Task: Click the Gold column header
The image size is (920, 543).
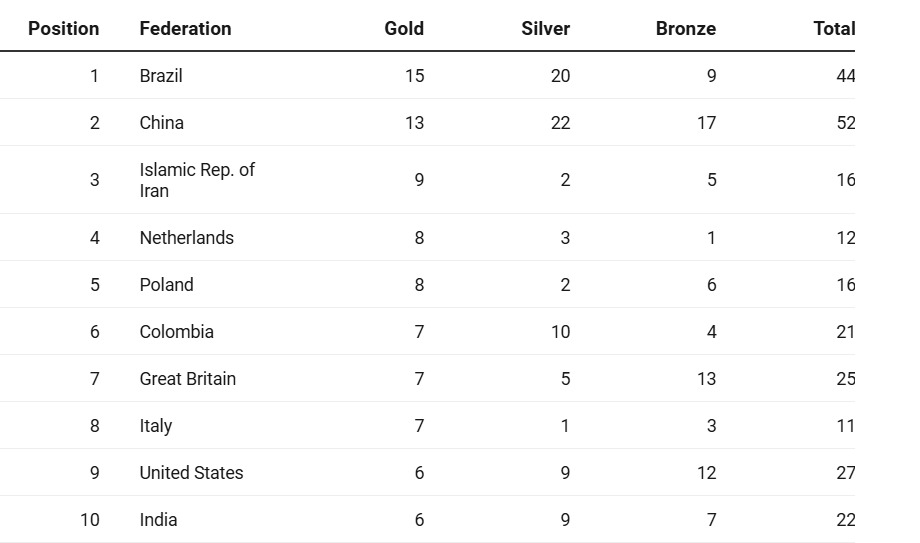Action: pyautogui.click(x=404, y=29)
